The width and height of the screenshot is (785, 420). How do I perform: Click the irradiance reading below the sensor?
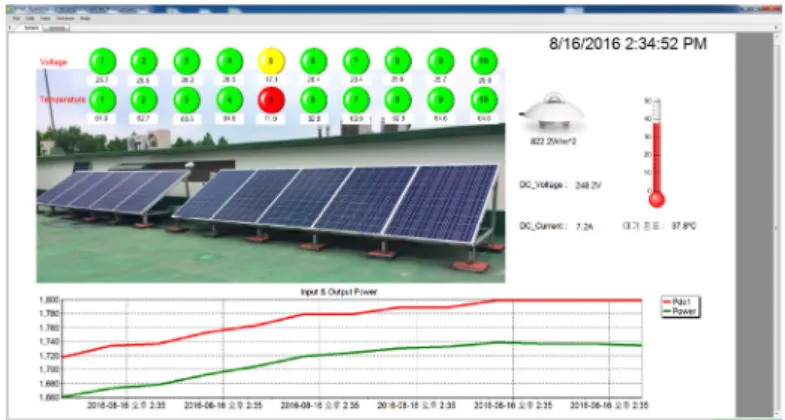pos(553,142)
